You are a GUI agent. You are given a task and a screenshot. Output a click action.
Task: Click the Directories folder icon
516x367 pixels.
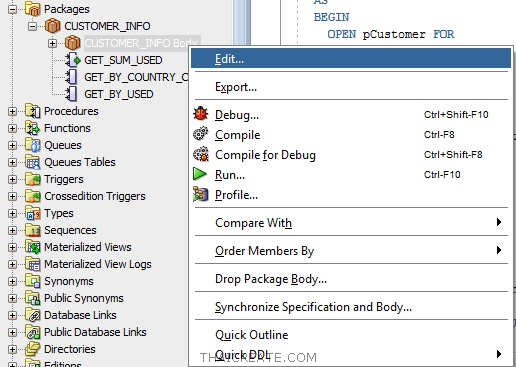[x=33, y=349]
